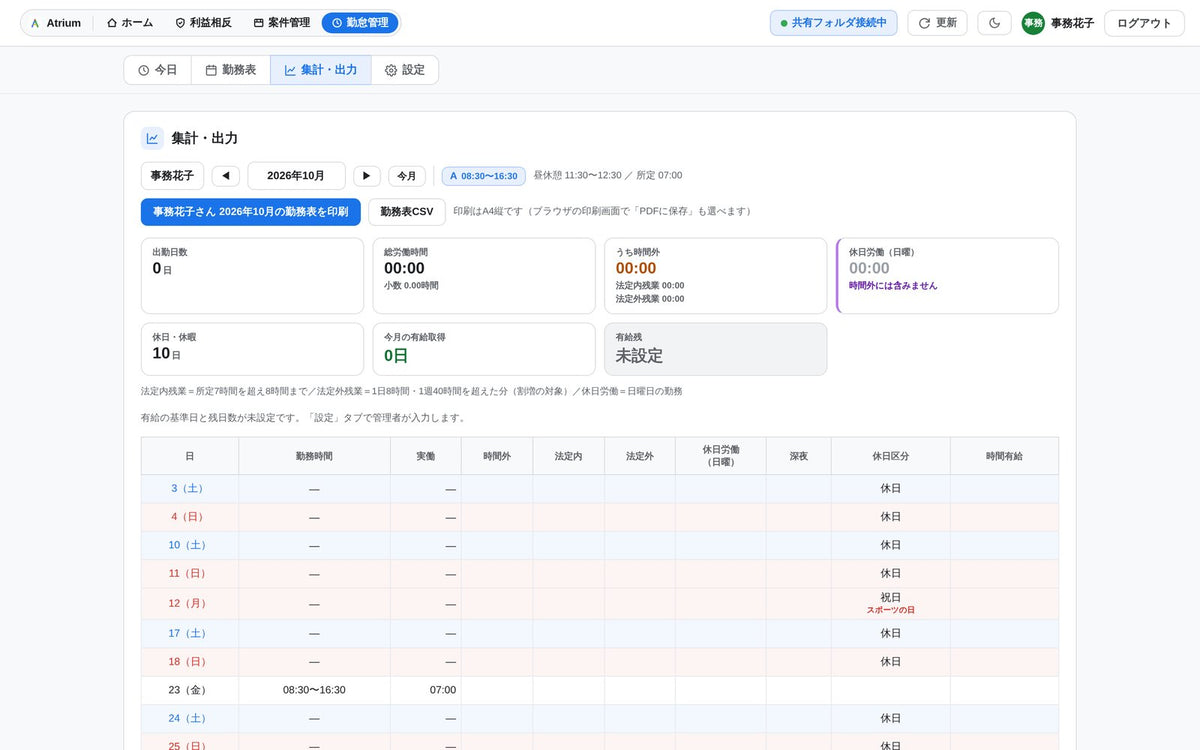Open 利益相反 navigation item

(203, 23)
